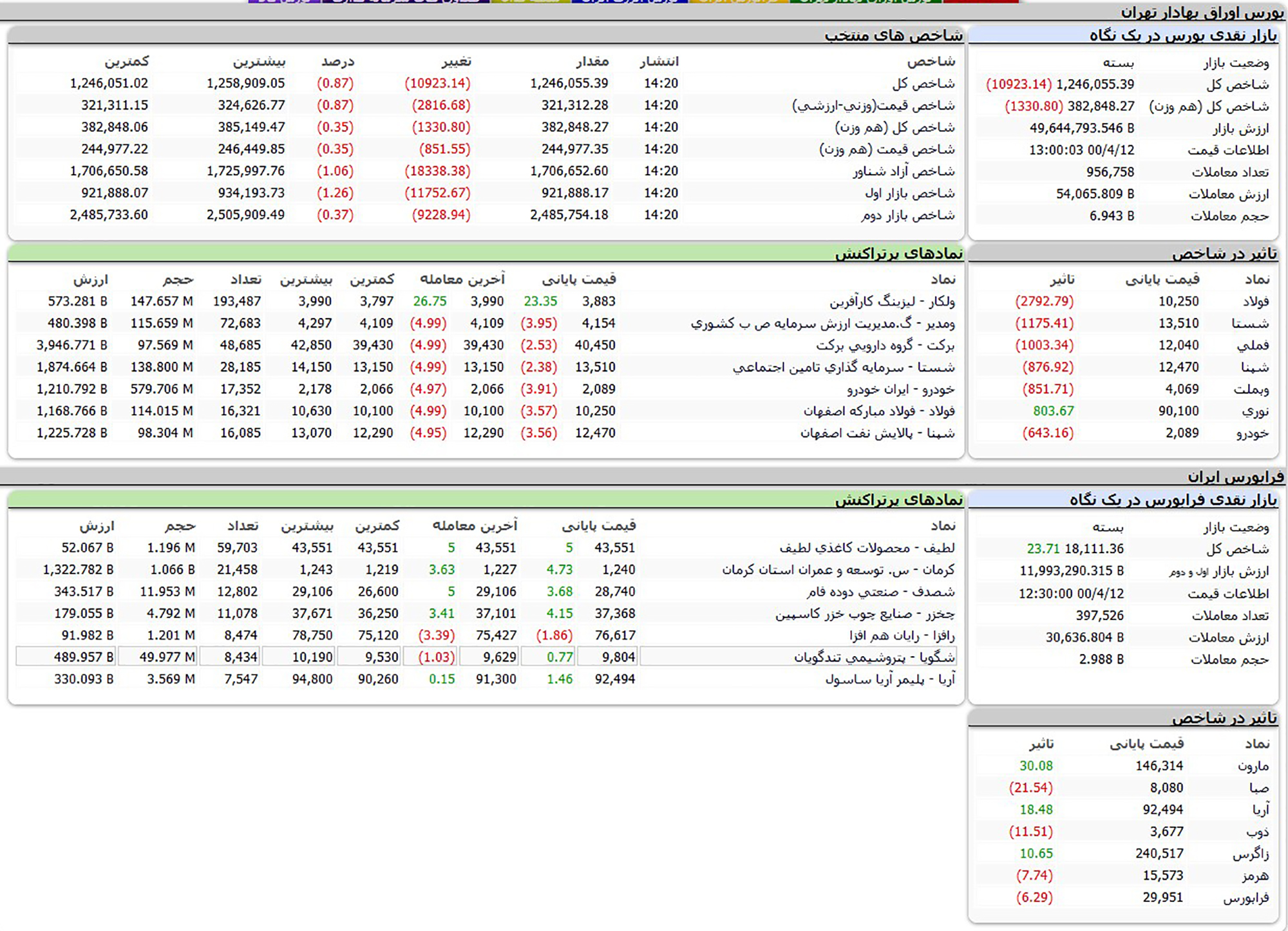Select ولکار traded value 573.281 B

tap(78, 301)
